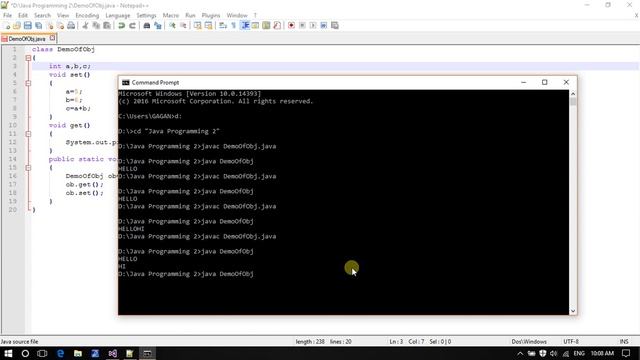Screen dimensions: 640x360
Task: Open the Search menu
Action: [x=42, y=16]
